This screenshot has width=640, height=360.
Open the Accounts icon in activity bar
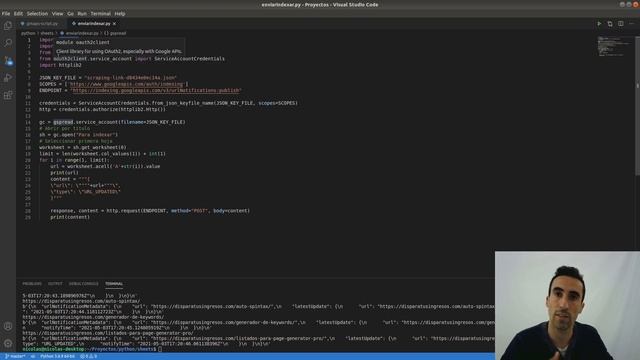point(8,326)
